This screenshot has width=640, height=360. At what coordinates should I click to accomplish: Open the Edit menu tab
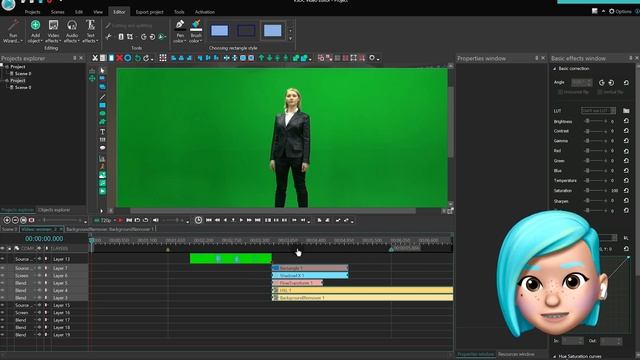(x=79, y=12)
